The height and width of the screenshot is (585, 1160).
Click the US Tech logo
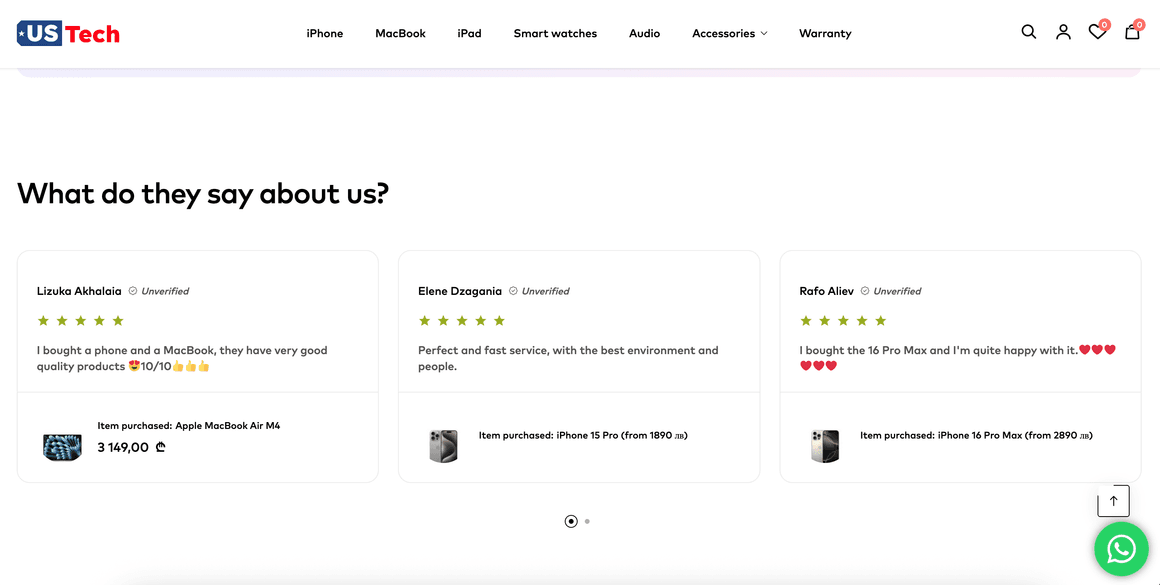coord(67,32)
